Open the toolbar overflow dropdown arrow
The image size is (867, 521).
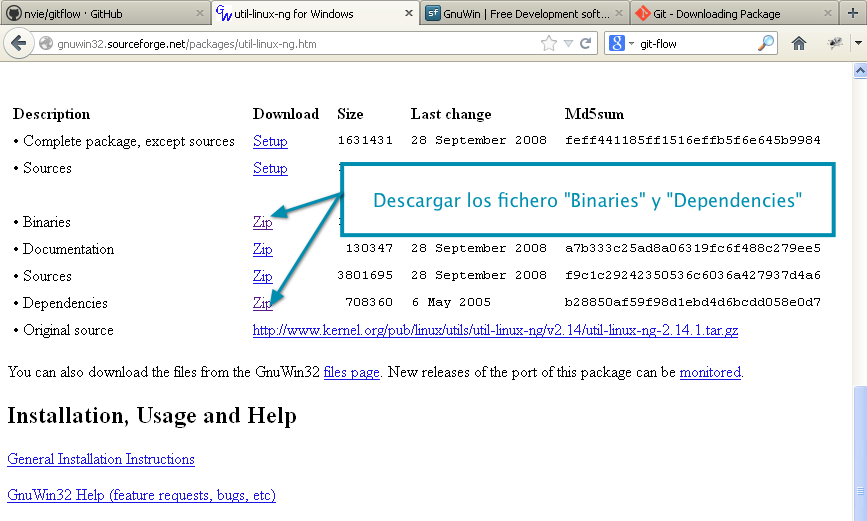[858, 43]
